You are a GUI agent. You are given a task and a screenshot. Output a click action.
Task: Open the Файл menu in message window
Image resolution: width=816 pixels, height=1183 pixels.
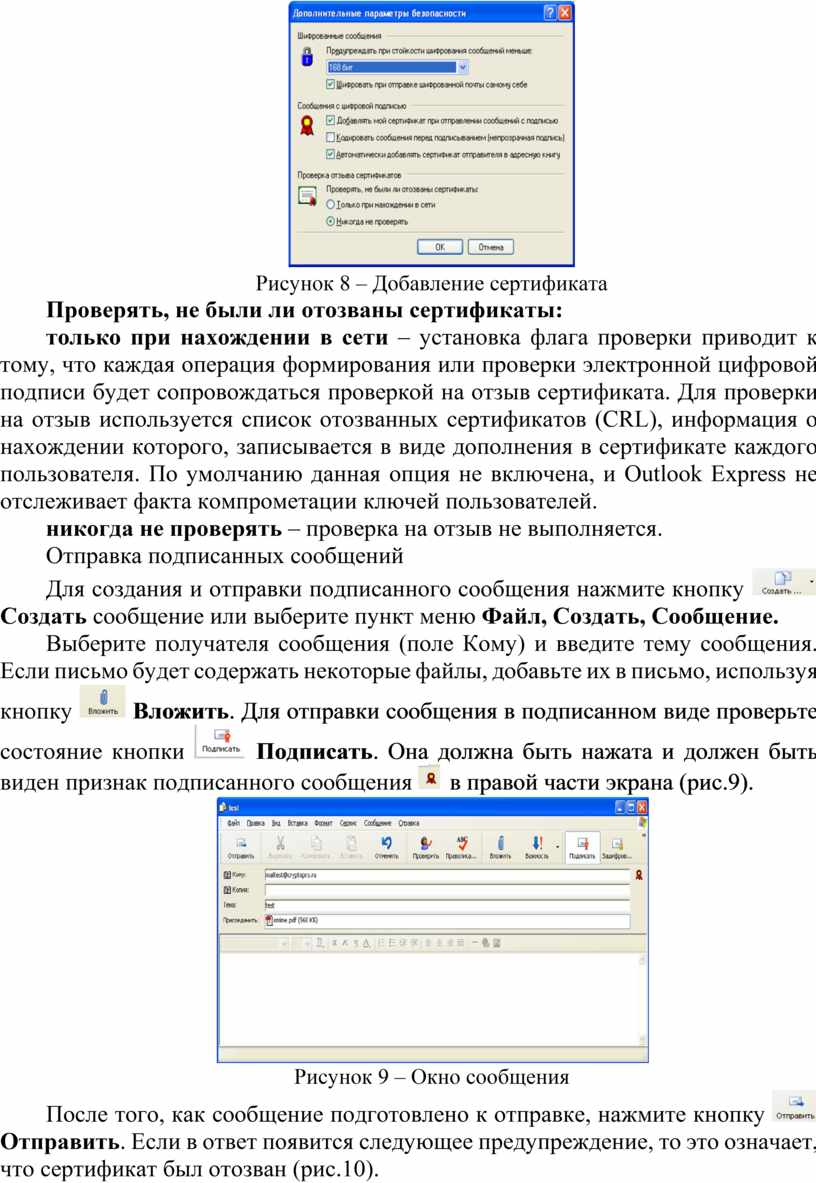click(x=234, y=823)
